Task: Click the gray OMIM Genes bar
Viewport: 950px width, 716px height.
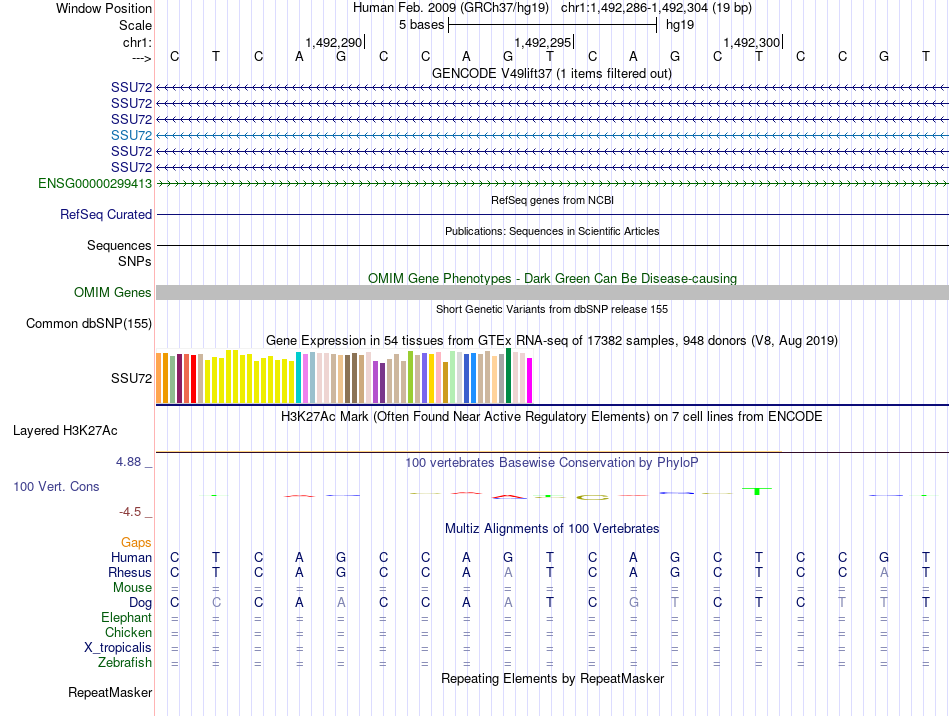Action: click(x=552, y=293)
